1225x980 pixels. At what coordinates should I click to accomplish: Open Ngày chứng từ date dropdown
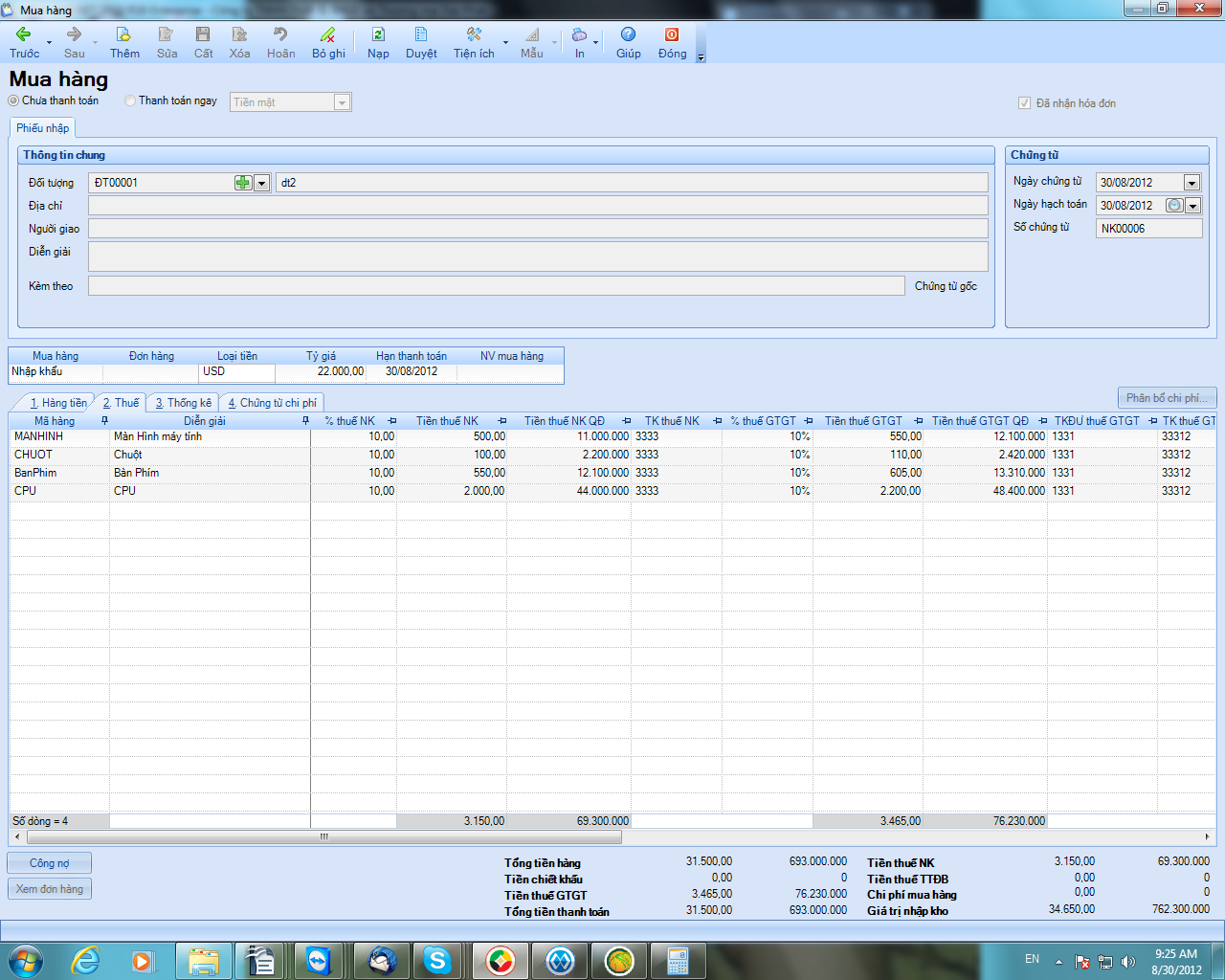[x=1192, y=183]
